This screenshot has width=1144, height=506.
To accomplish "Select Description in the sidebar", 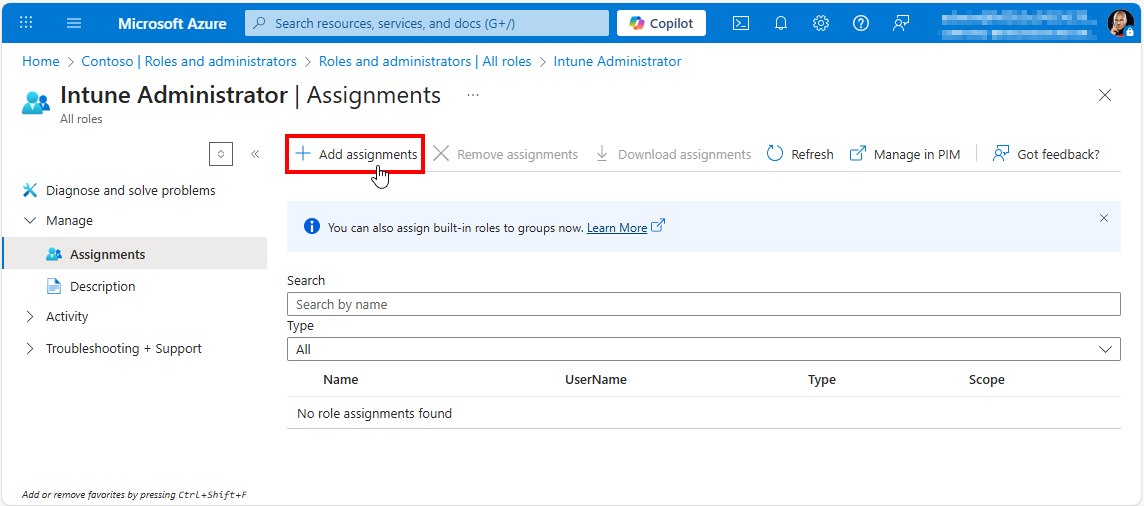I will coord(102,287).
